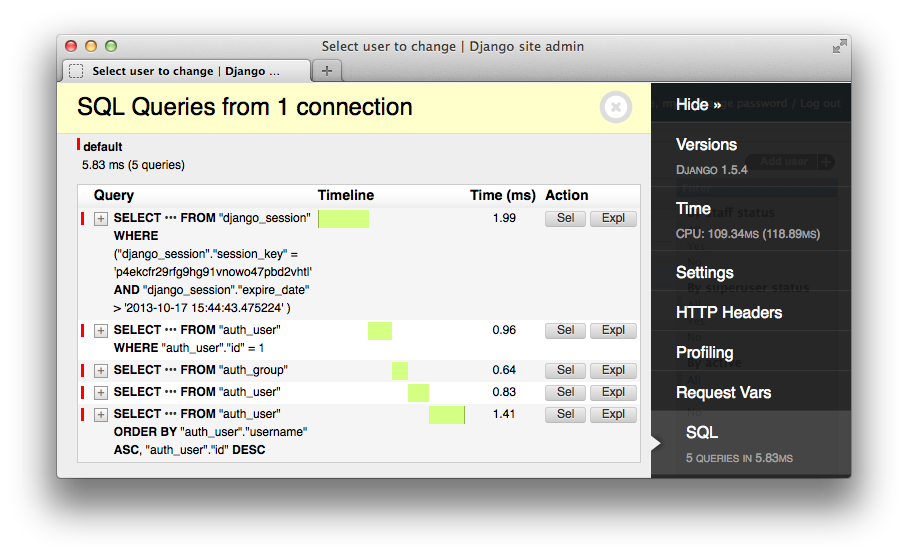This screenshot has height=557, width=908.
Task: Expand the django_session query row
Action: pyautogui.click(x=101, y=219)
